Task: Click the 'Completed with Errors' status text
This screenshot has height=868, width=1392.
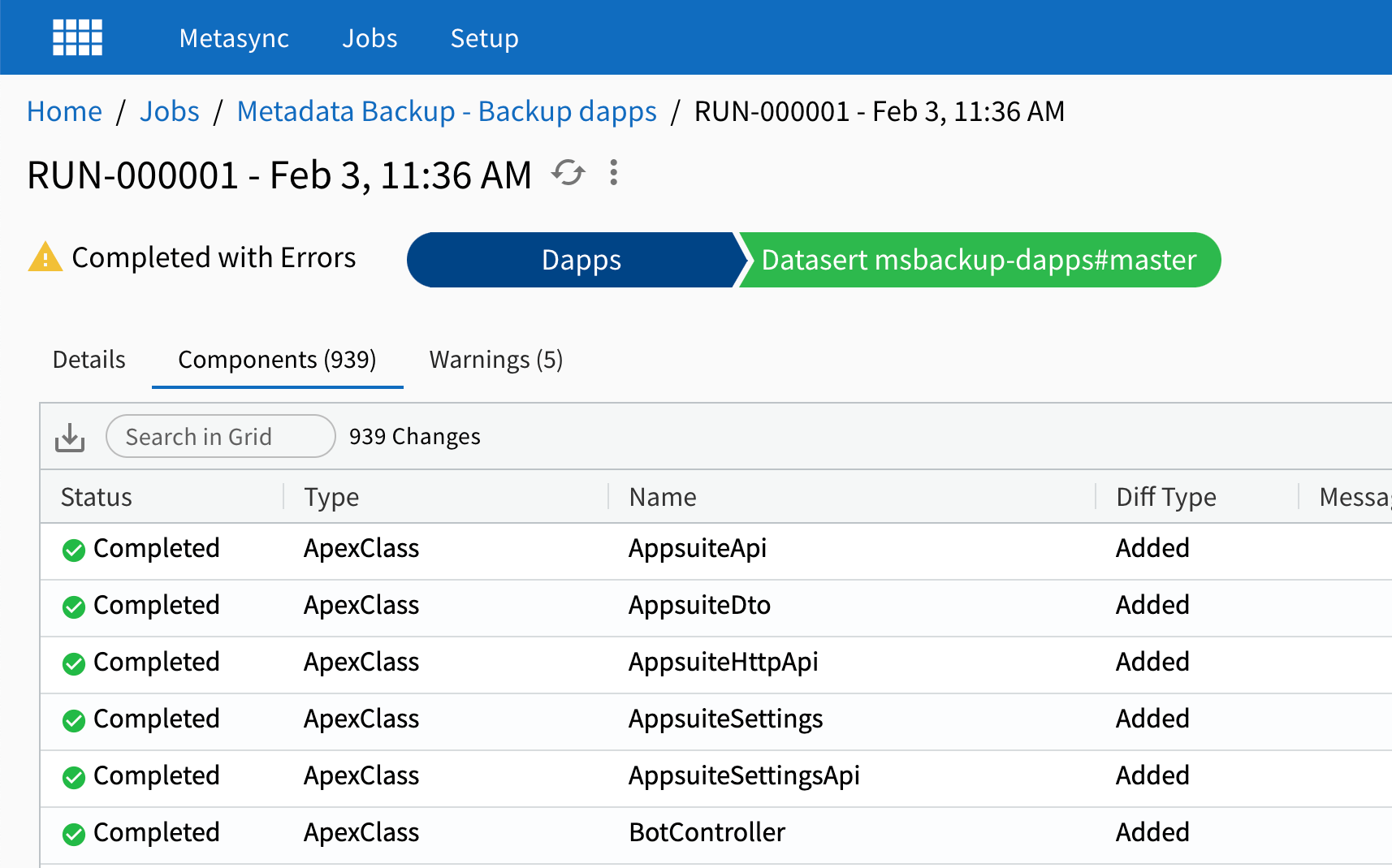Action: pos(214,257)
